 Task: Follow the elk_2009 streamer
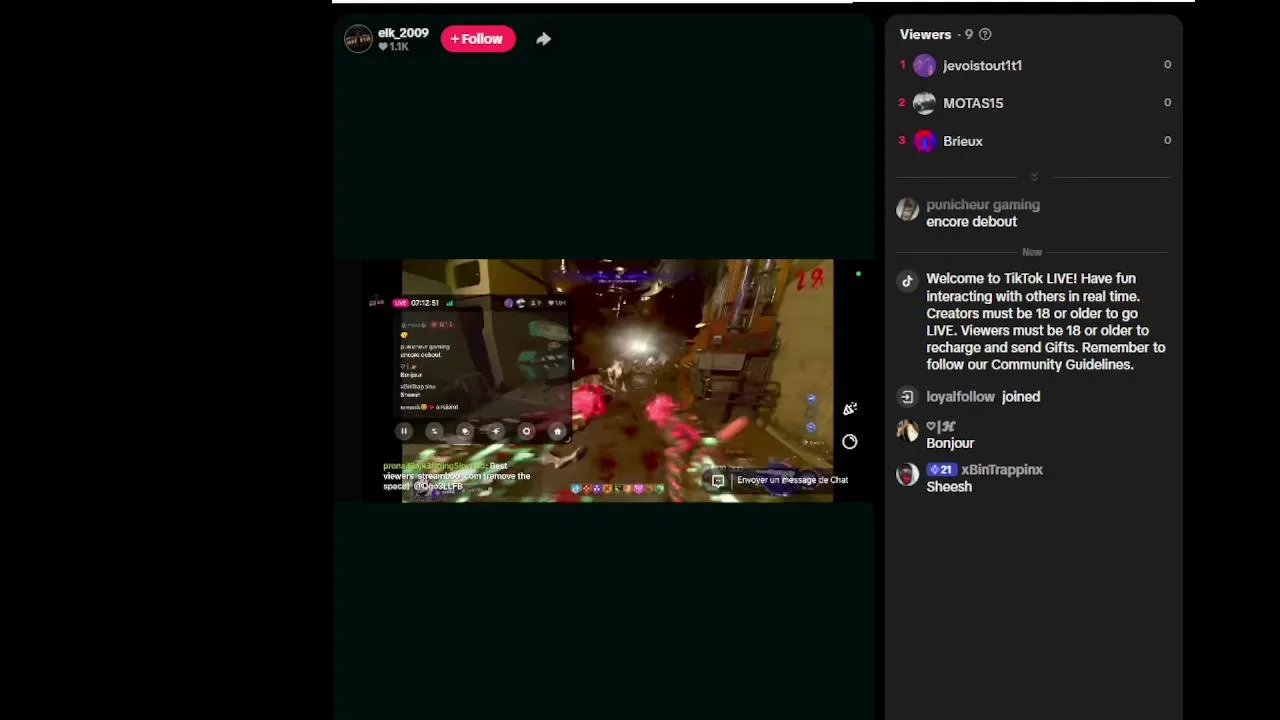478,39
